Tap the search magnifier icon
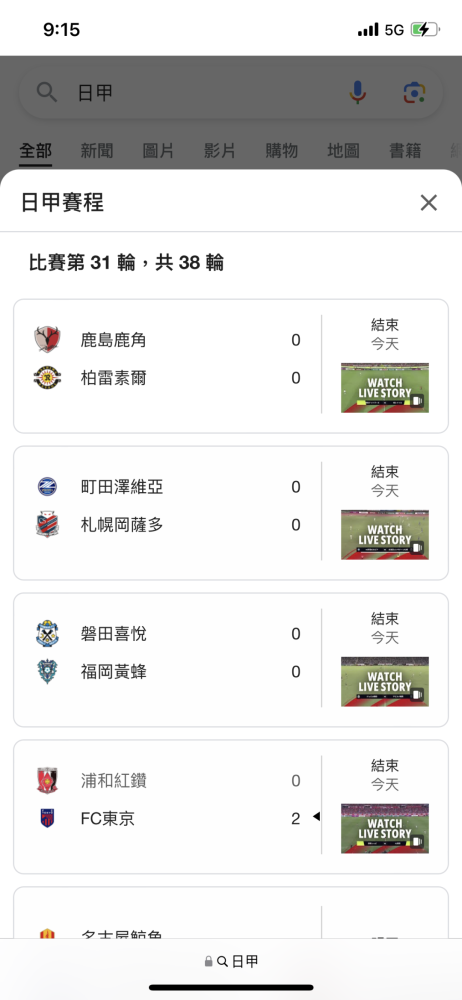This screenshot has height=1000, width=462. click(47, 93)
